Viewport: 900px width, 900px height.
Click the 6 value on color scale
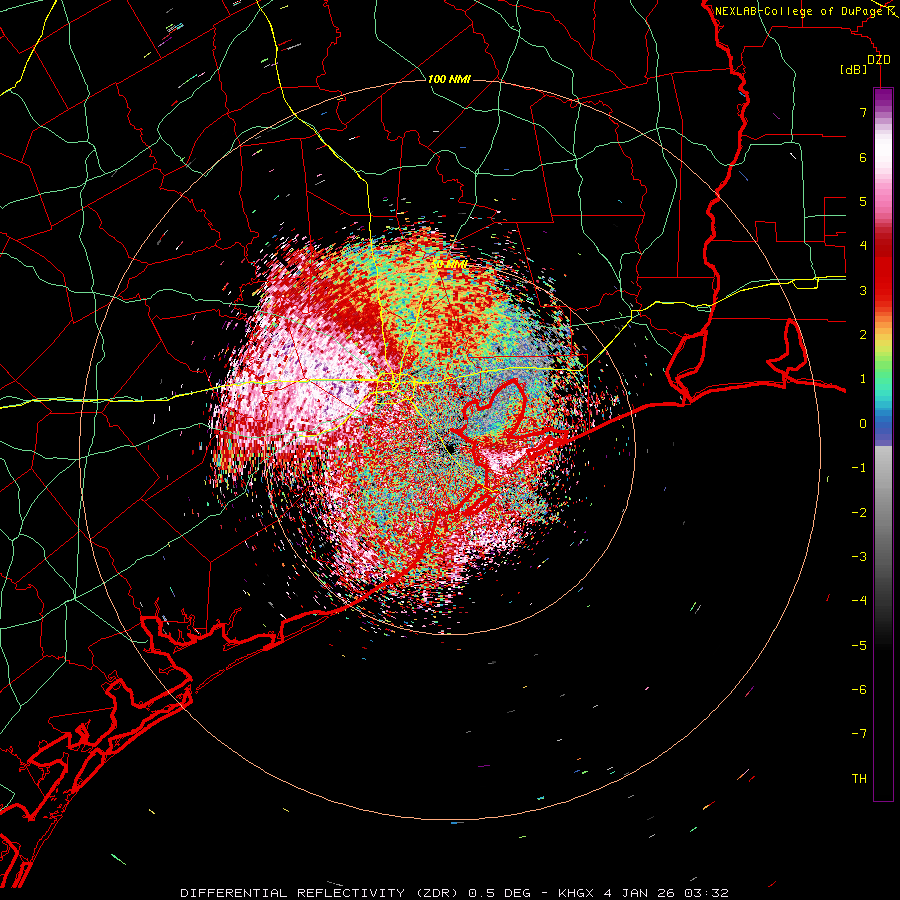[863, 157]
